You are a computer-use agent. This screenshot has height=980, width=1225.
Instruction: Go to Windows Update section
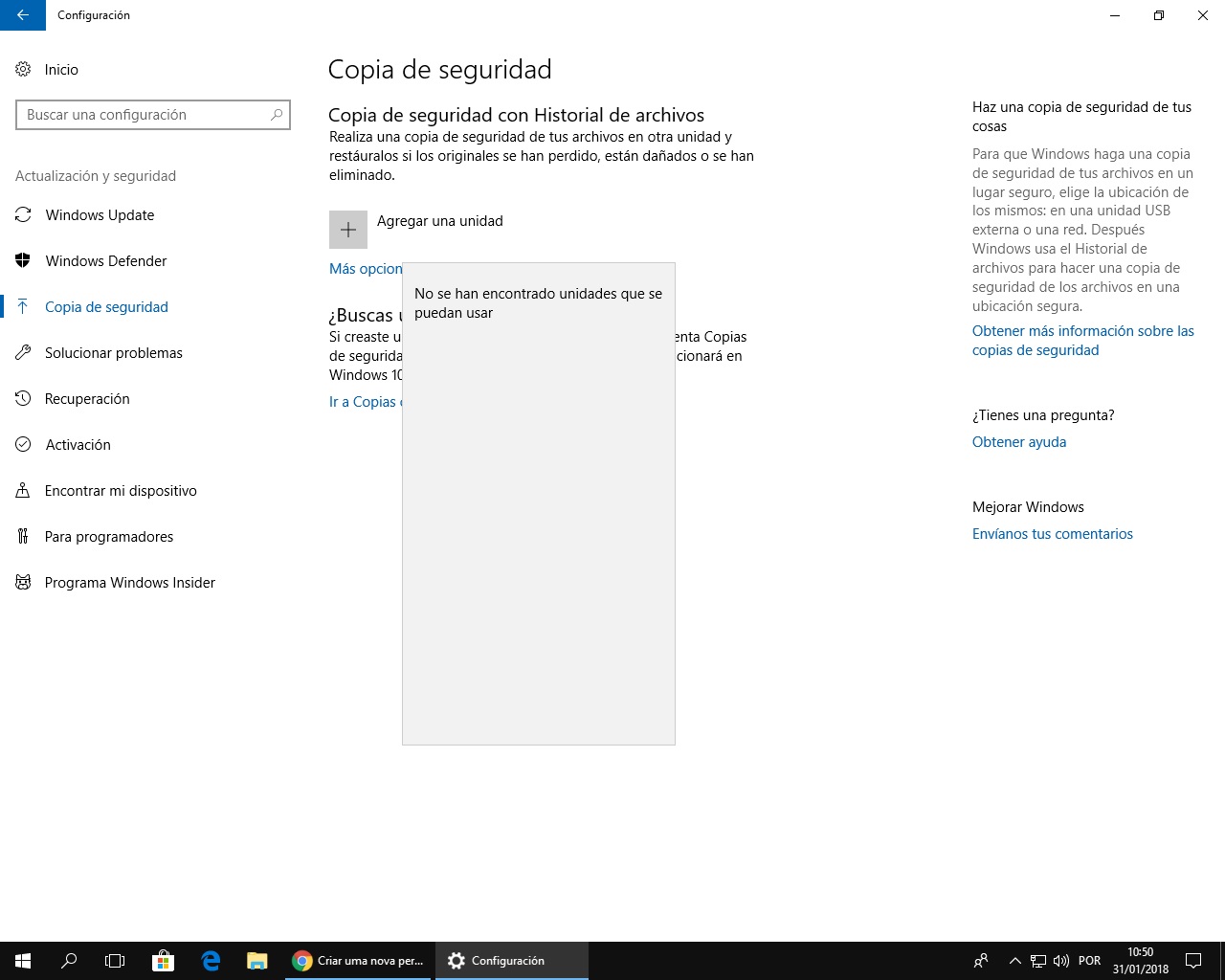pos(100,215)
